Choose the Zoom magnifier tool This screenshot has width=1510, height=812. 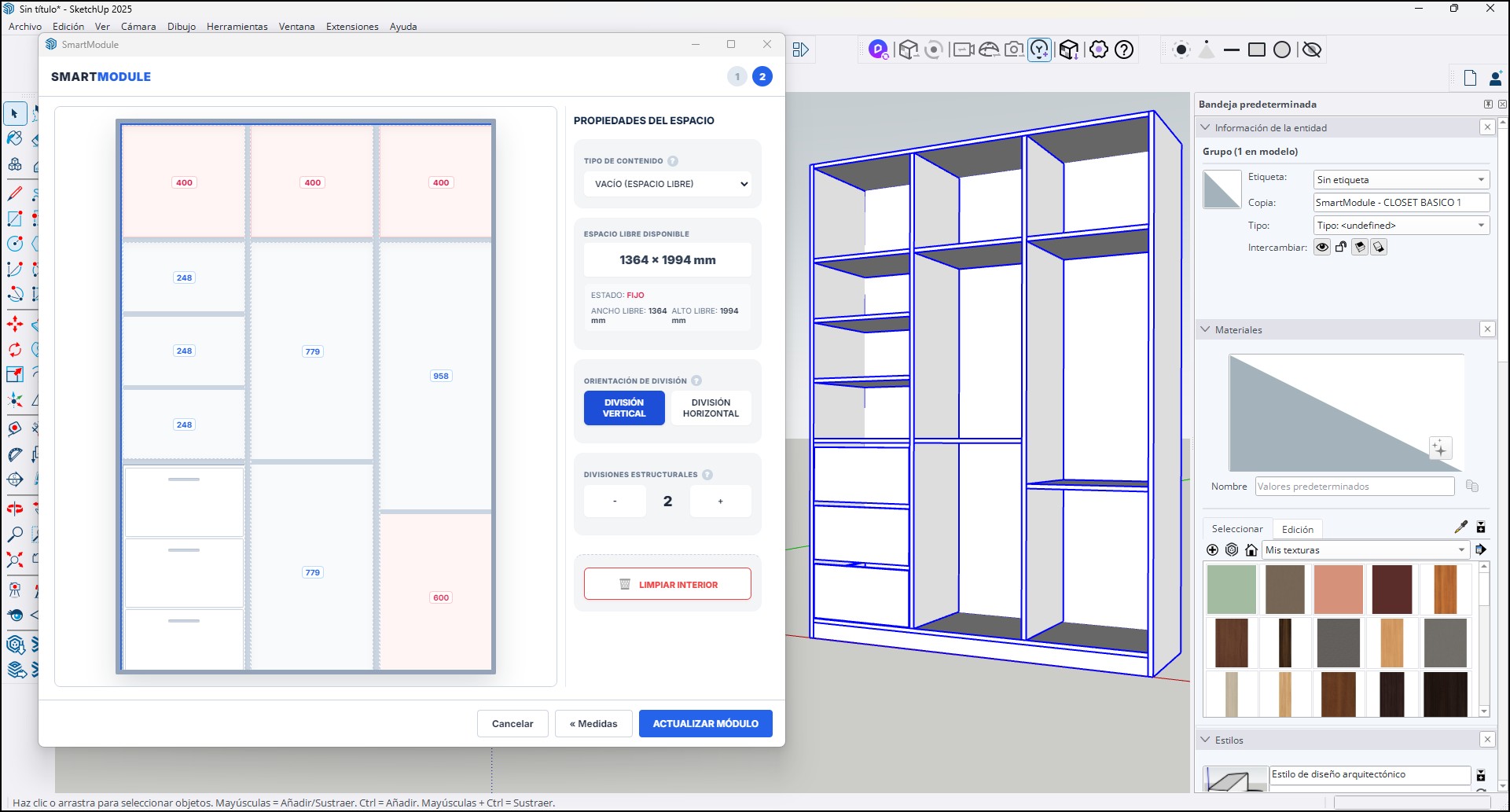[15, 535]
